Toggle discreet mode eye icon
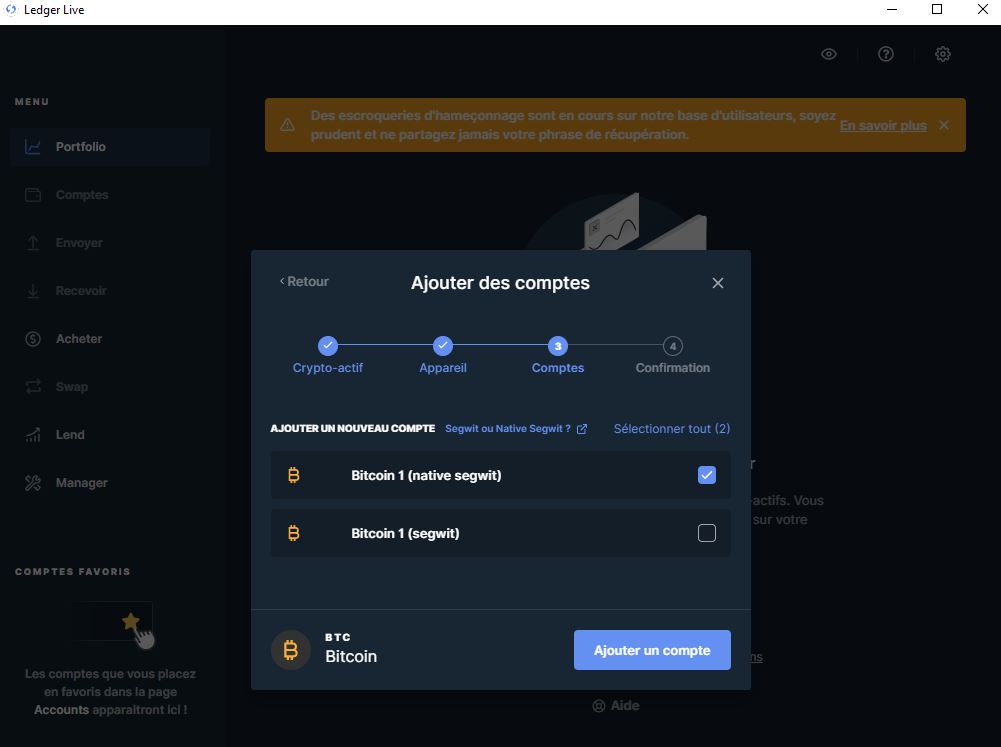1001x747 pixels. (x=829, y=54)
